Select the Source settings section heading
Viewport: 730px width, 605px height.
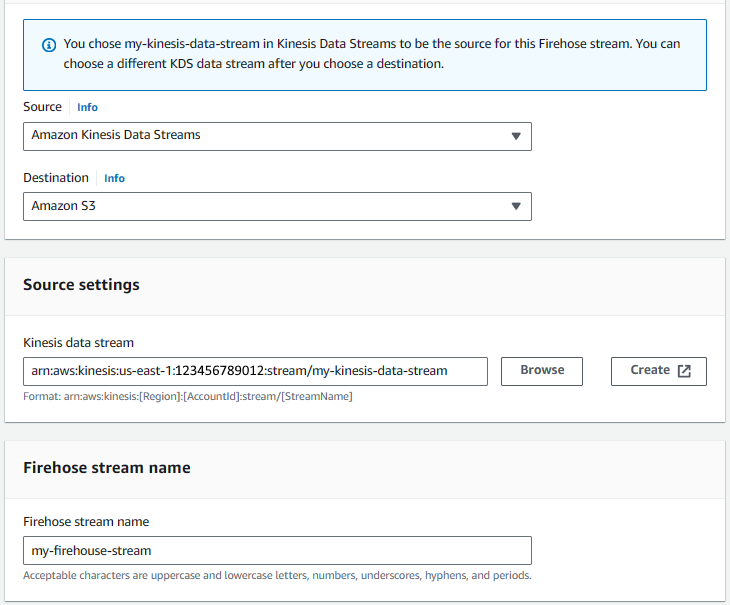[x=81, y=285]
